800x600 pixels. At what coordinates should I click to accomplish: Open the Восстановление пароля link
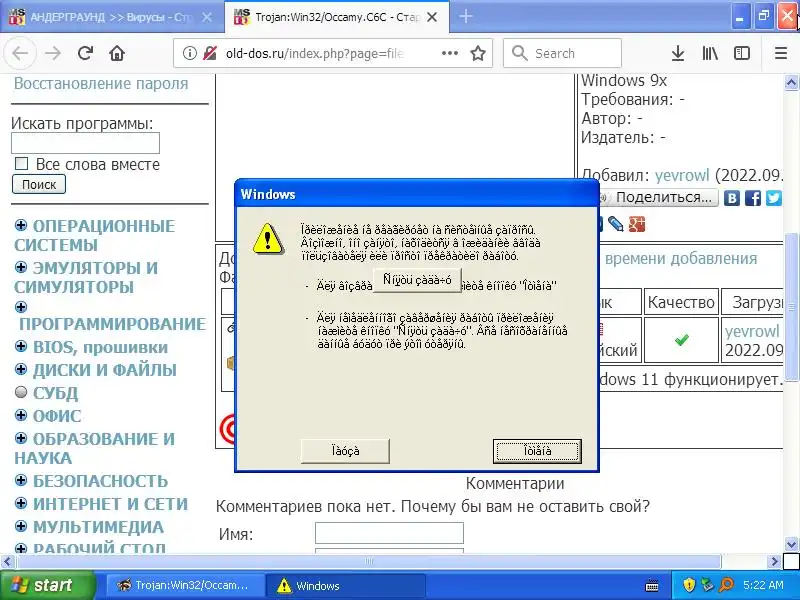click(101, 83)
